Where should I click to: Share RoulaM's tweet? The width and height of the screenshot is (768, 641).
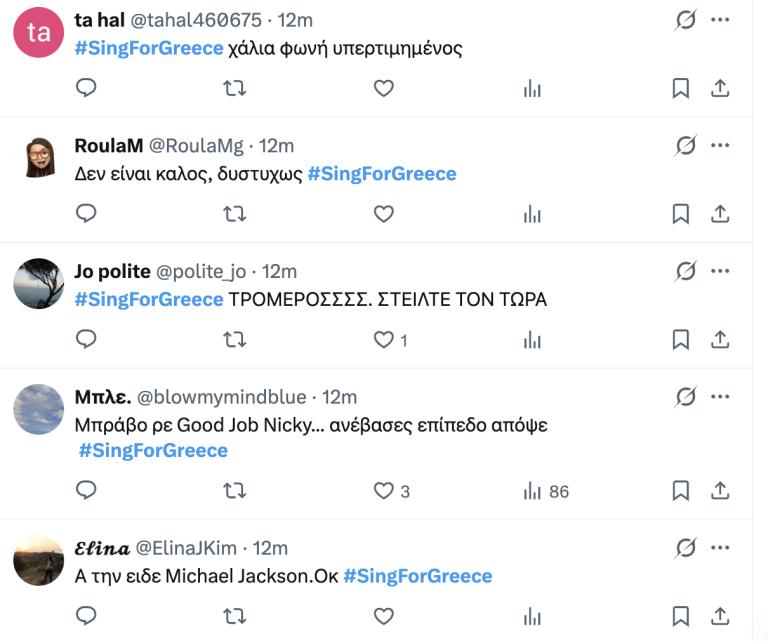[719, 213]
